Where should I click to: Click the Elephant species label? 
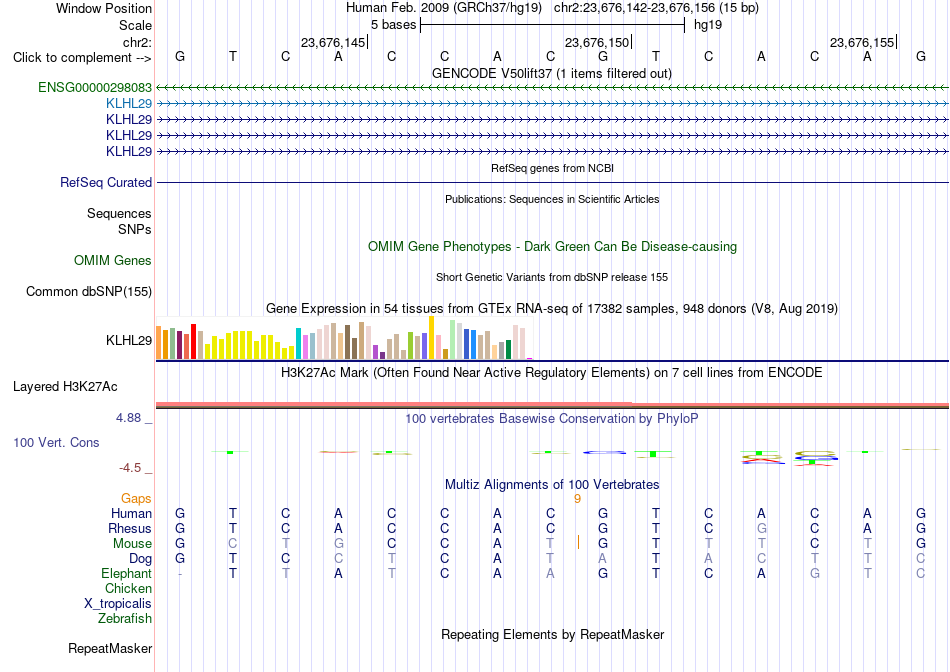click(127, 573)
